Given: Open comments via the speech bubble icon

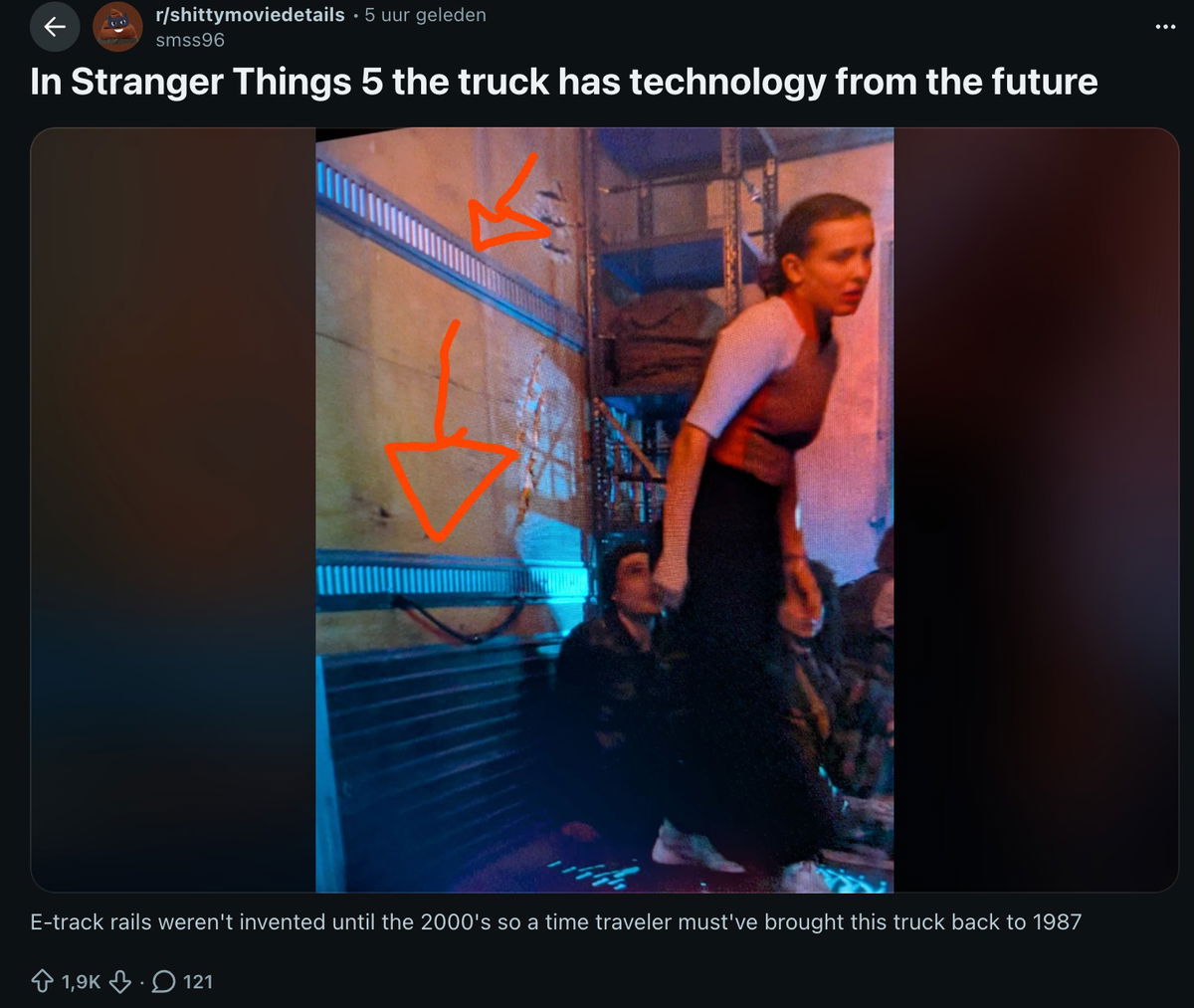Looking at the screenshot, I should [165, 982].
